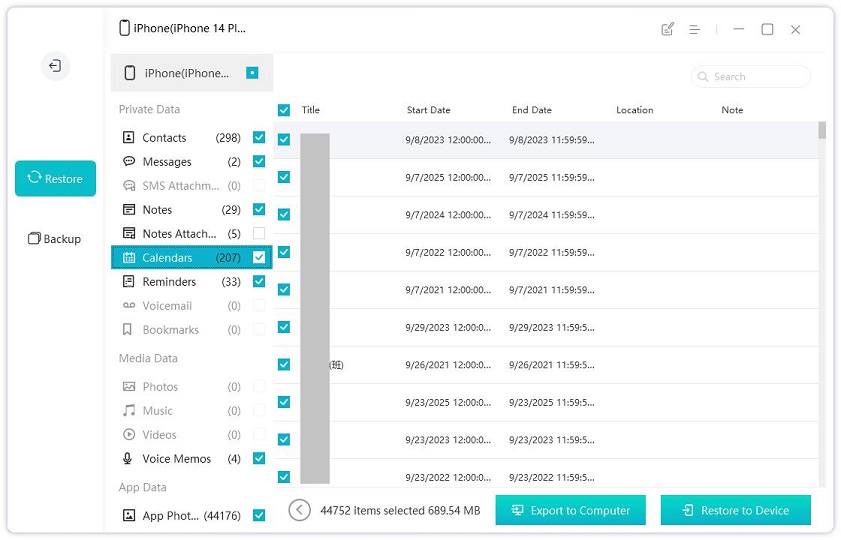Click the Reminders list icon

[x=129, y=281]
